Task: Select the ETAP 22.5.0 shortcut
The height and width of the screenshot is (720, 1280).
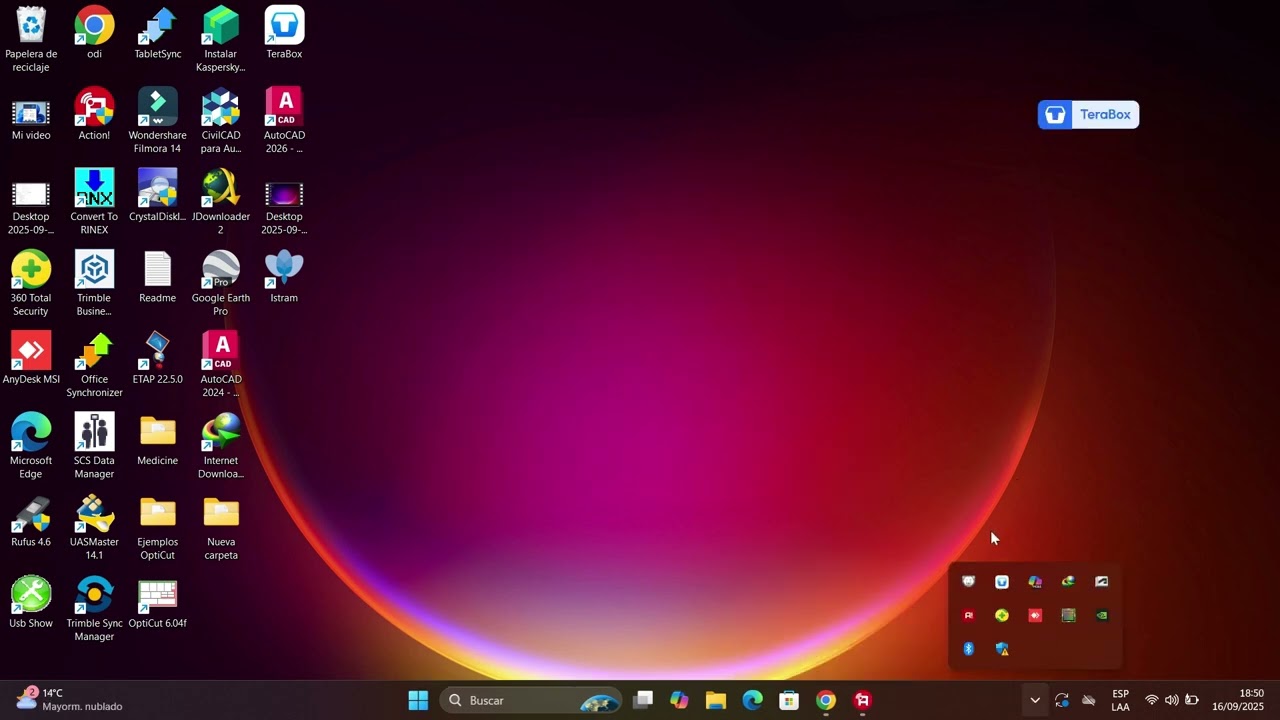Action: (x=157, y=358)
